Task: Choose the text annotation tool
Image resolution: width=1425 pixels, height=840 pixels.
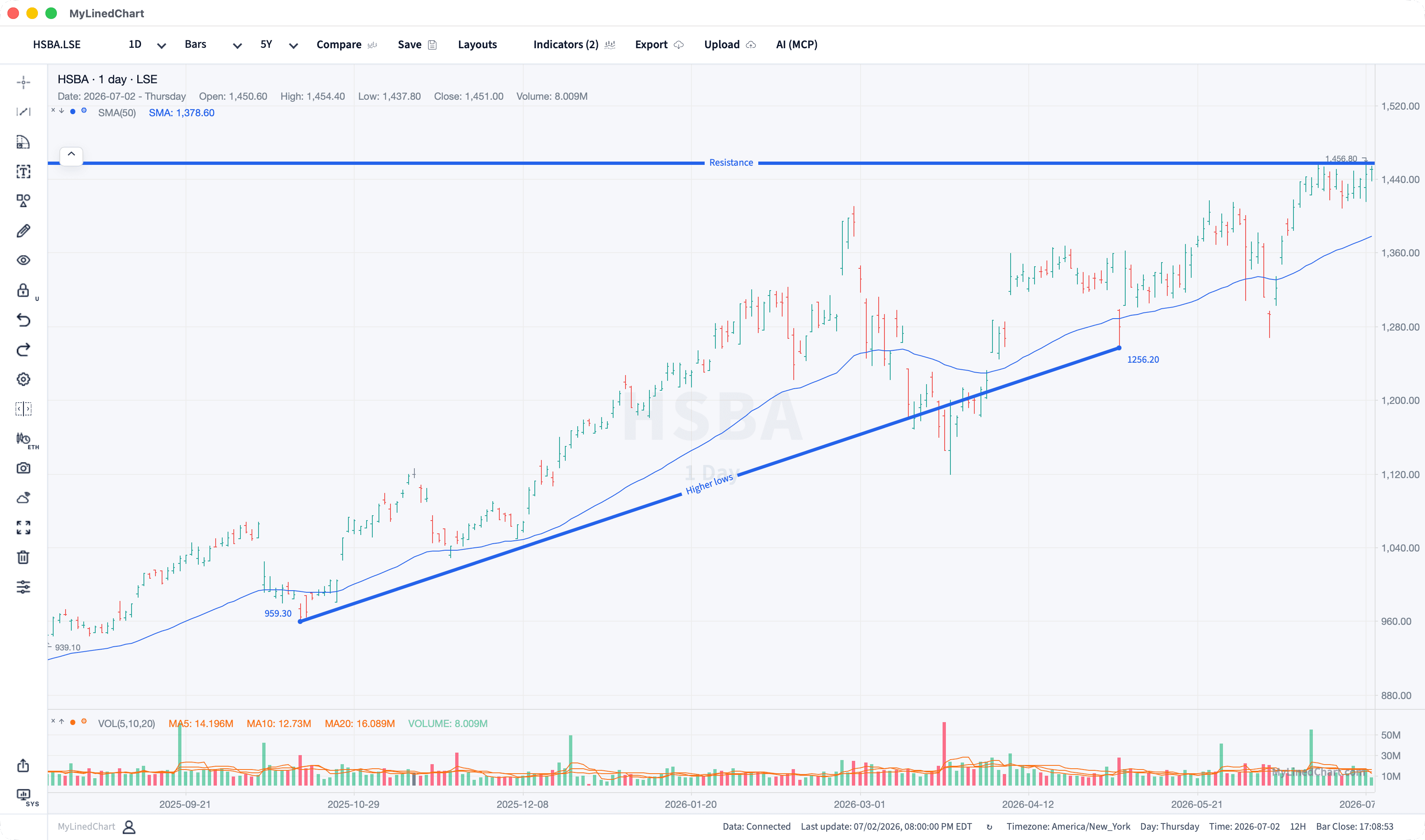Action: click(x=23, y=171)
